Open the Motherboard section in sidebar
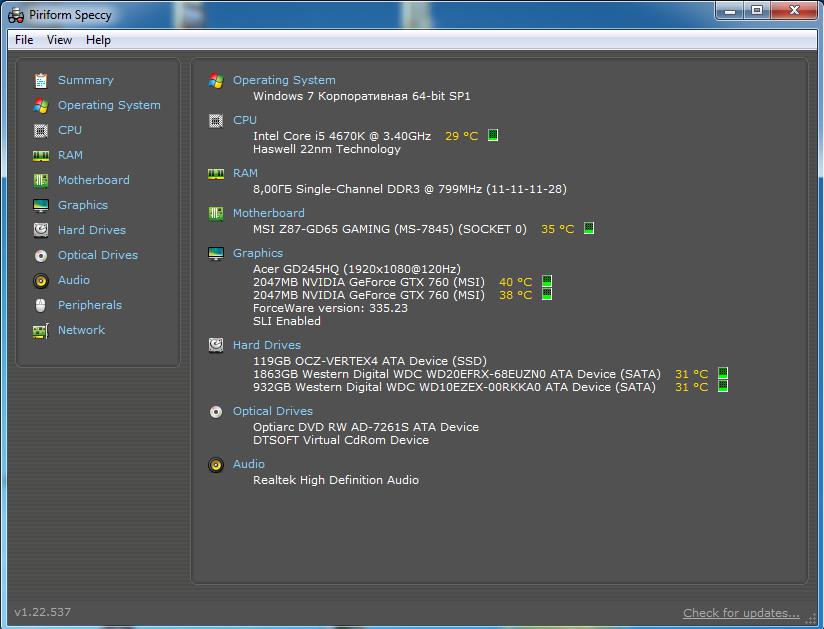The height and width of the screenshot is (629, 824). pos(94,180)
